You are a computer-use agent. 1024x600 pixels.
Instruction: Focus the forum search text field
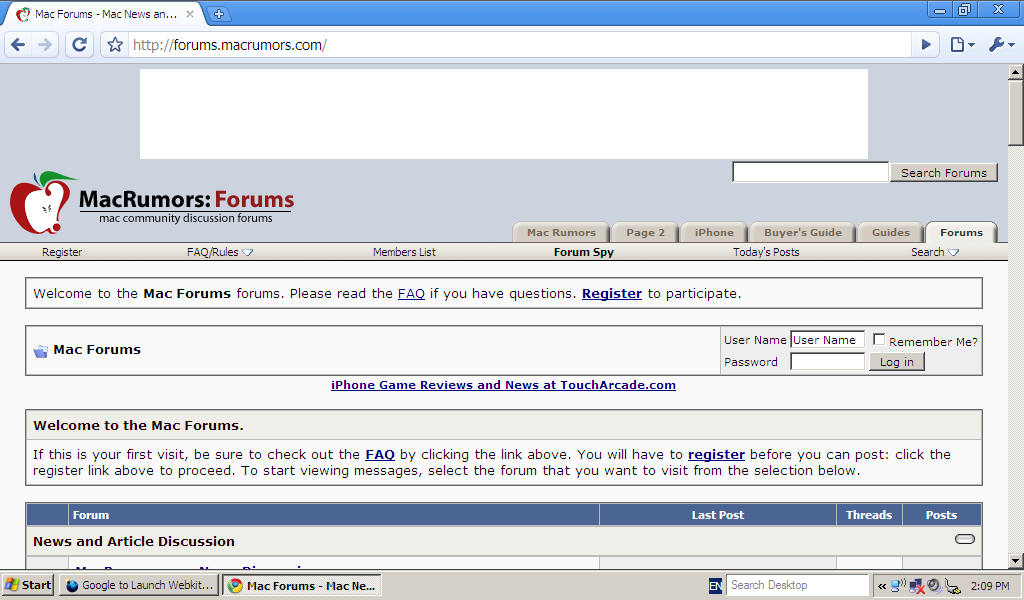click(x=810, y=172)
